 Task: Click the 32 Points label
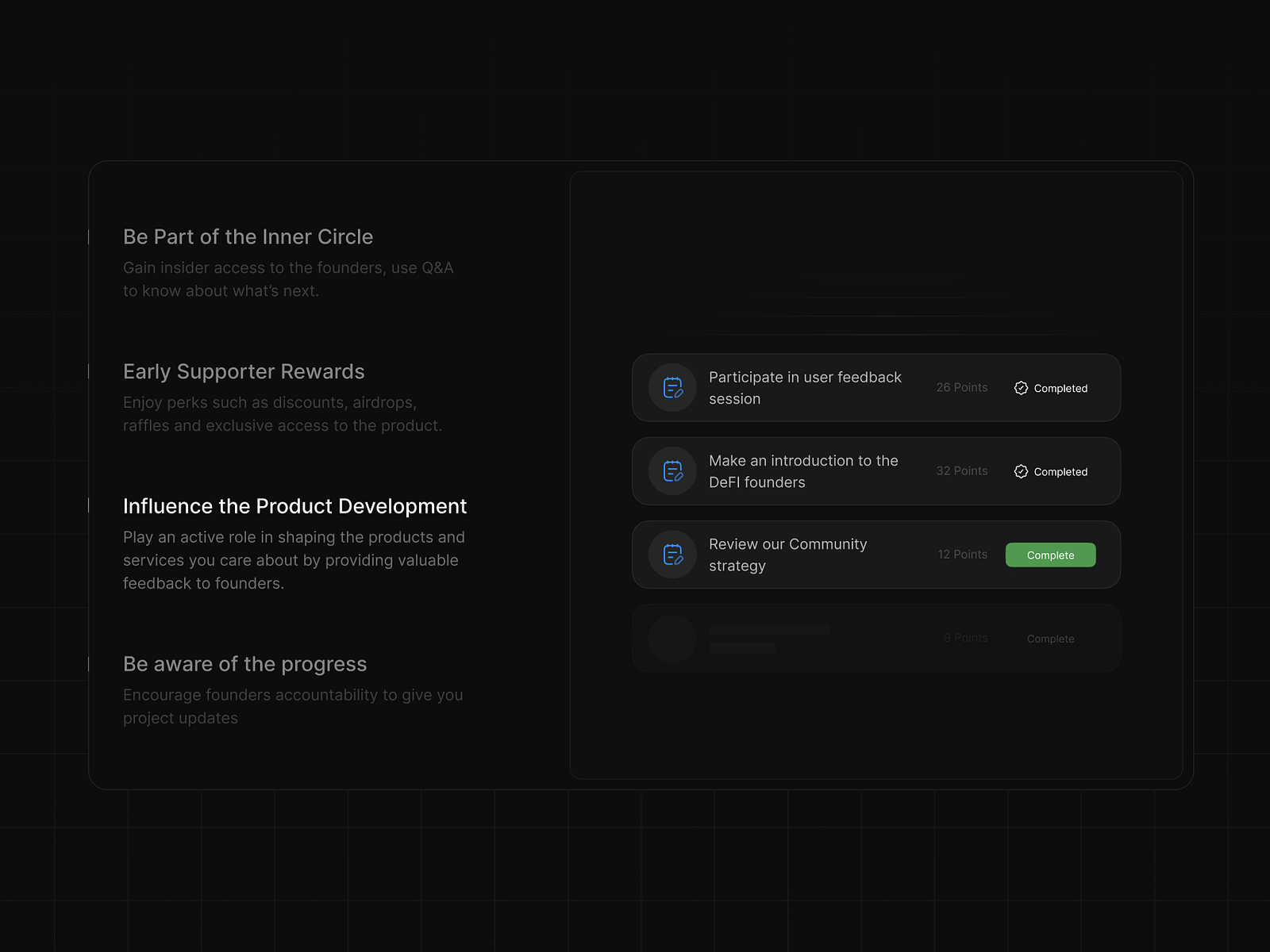962,470
